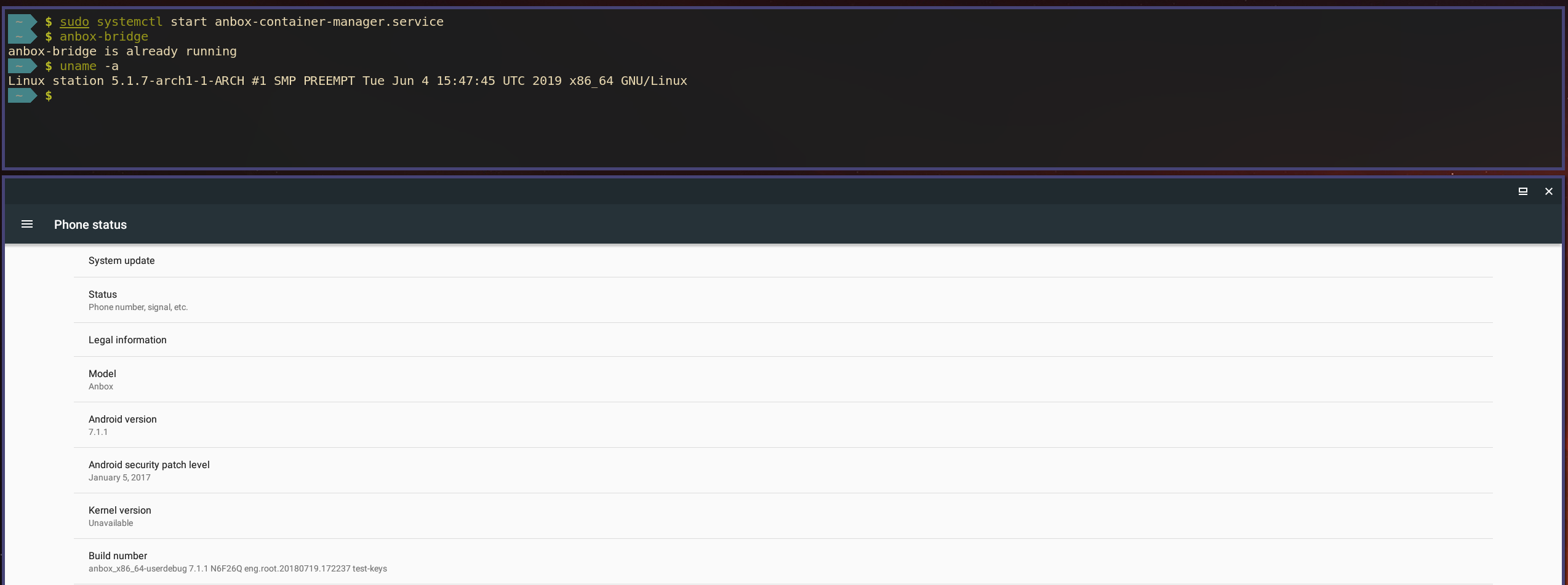Click the anbox-bridge already running message
Image resolution: width=1568 pixels, height=585 pixels.
click(122, 51)
